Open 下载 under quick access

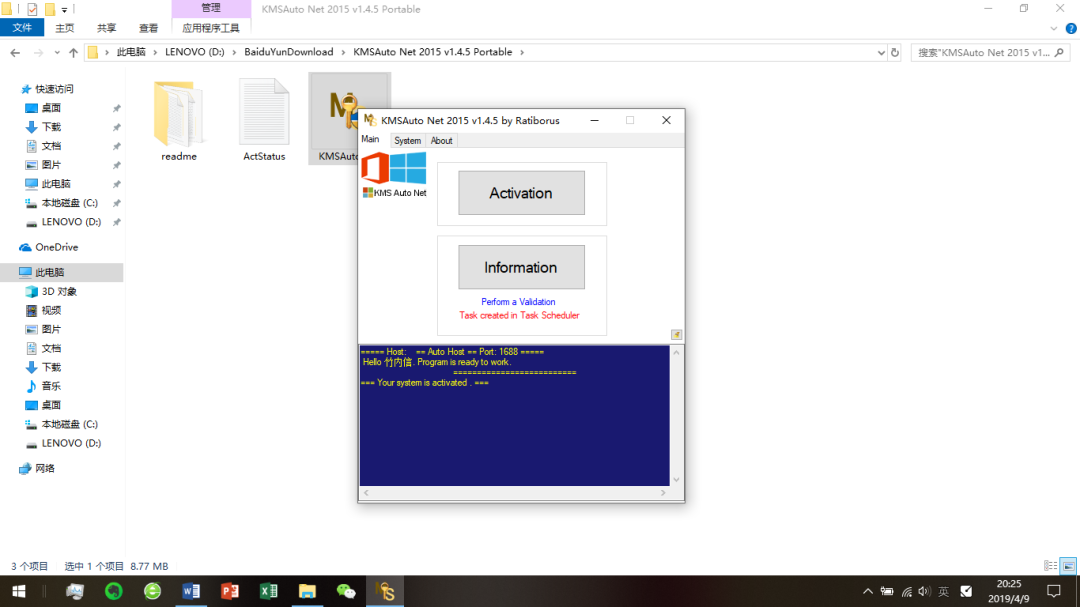[x=51, y=127]
